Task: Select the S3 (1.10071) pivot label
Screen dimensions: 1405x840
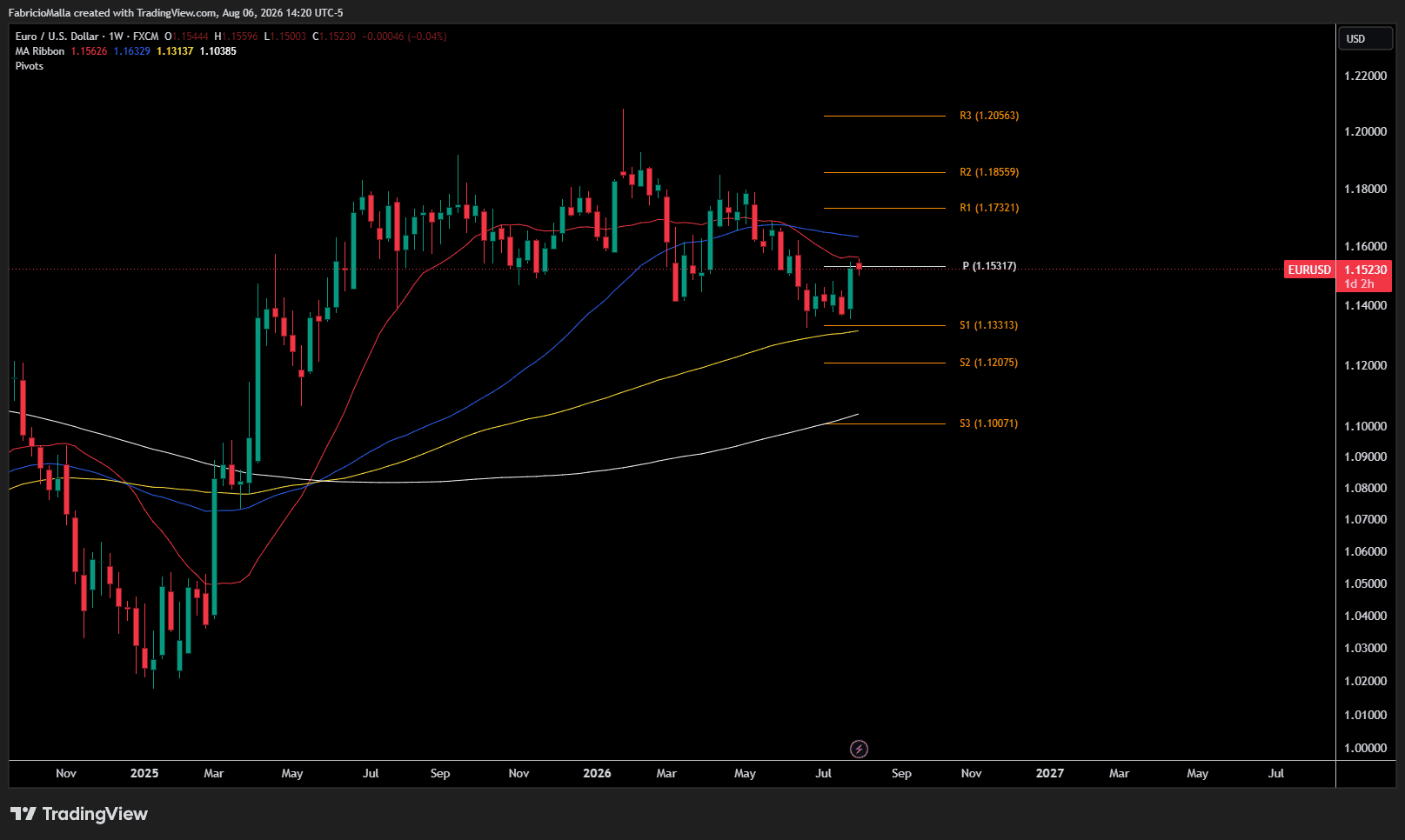Action: 988,423
